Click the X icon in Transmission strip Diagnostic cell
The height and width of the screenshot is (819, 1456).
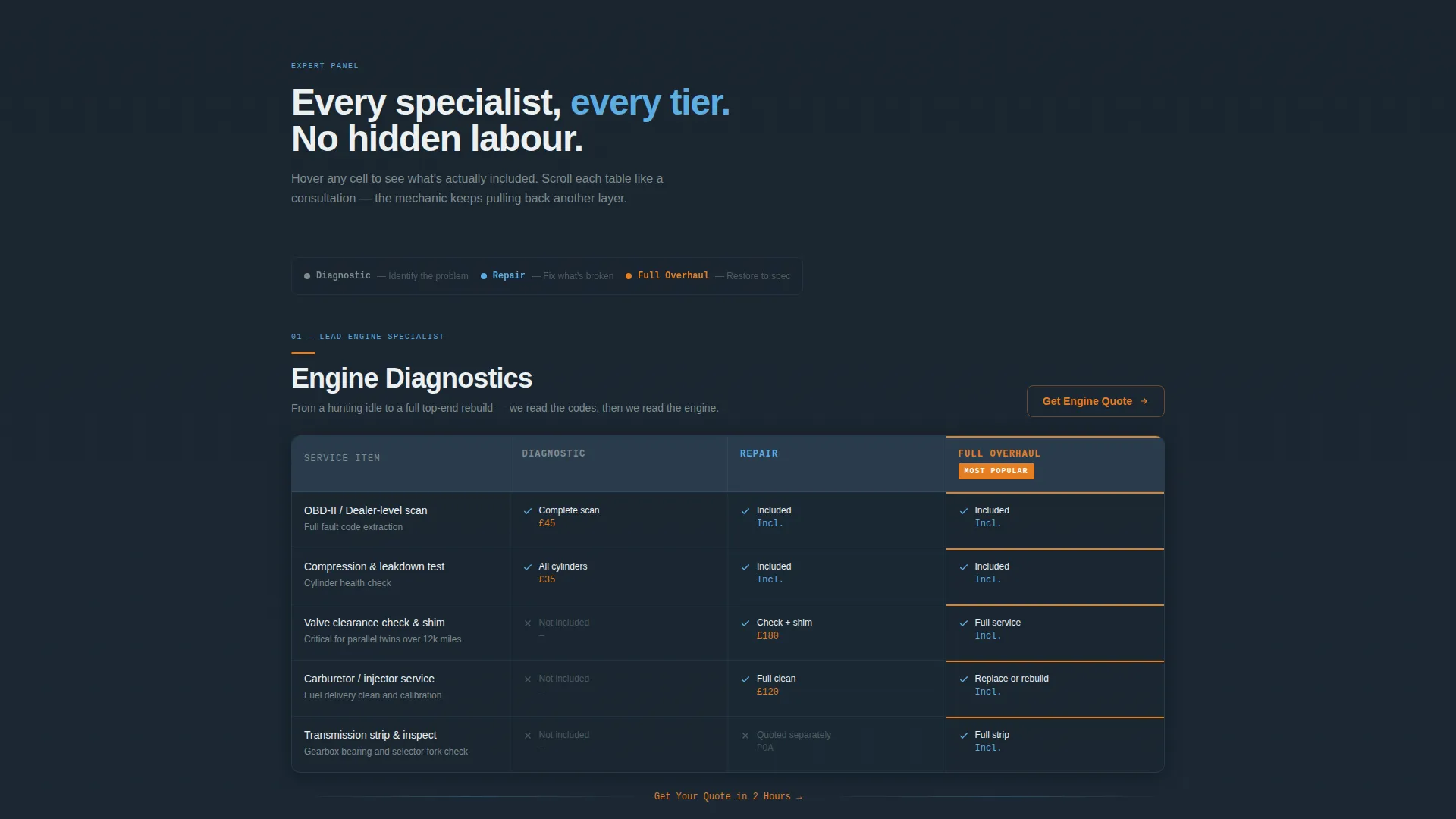click(528, 736)
